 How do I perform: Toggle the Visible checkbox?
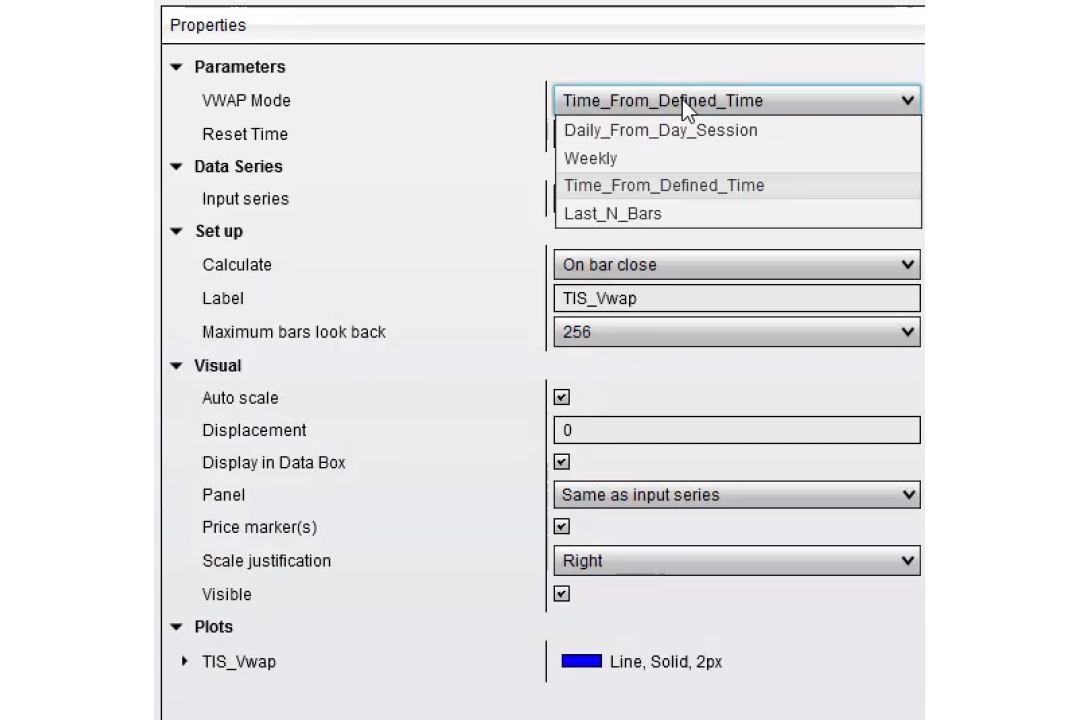(562, 594)
